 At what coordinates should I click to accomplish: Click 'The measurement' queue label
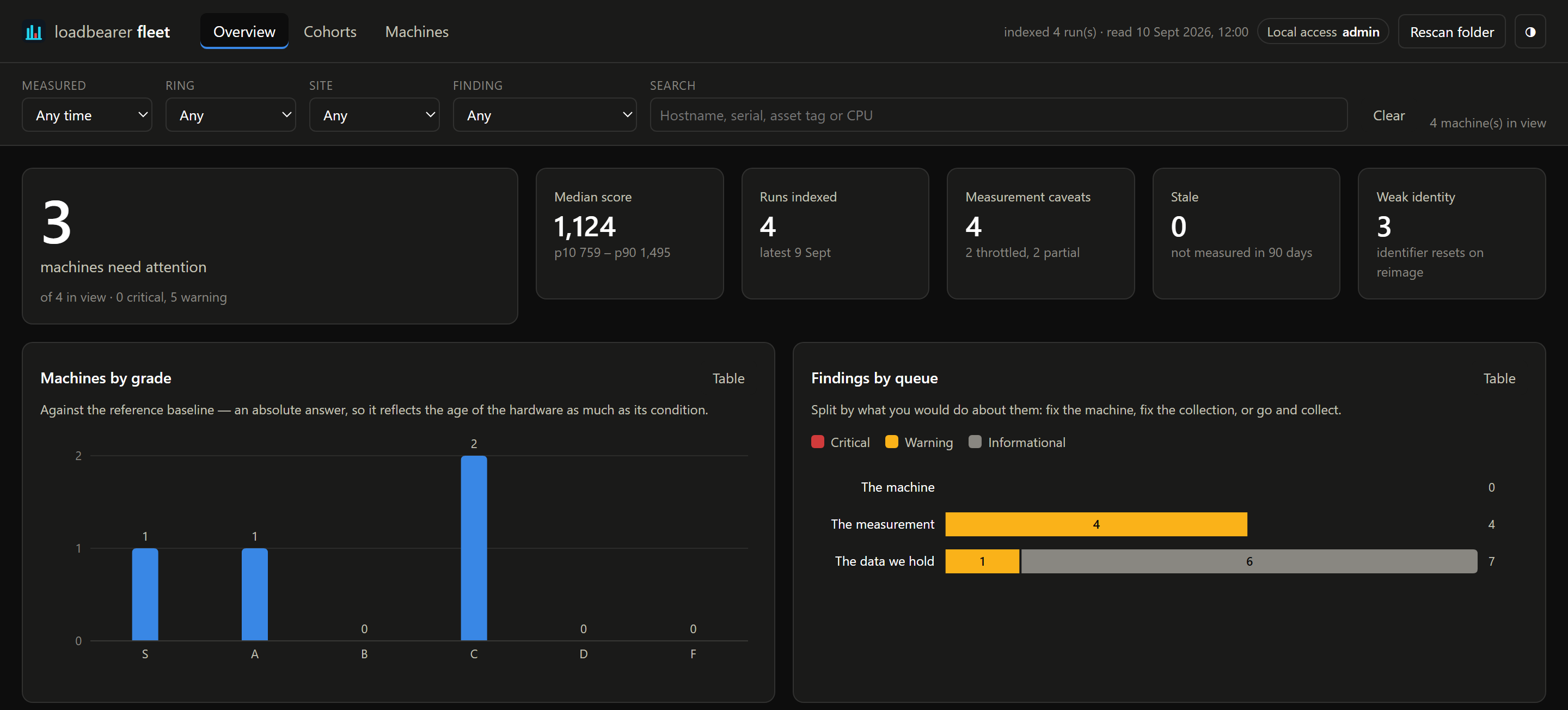coord(882,524)
